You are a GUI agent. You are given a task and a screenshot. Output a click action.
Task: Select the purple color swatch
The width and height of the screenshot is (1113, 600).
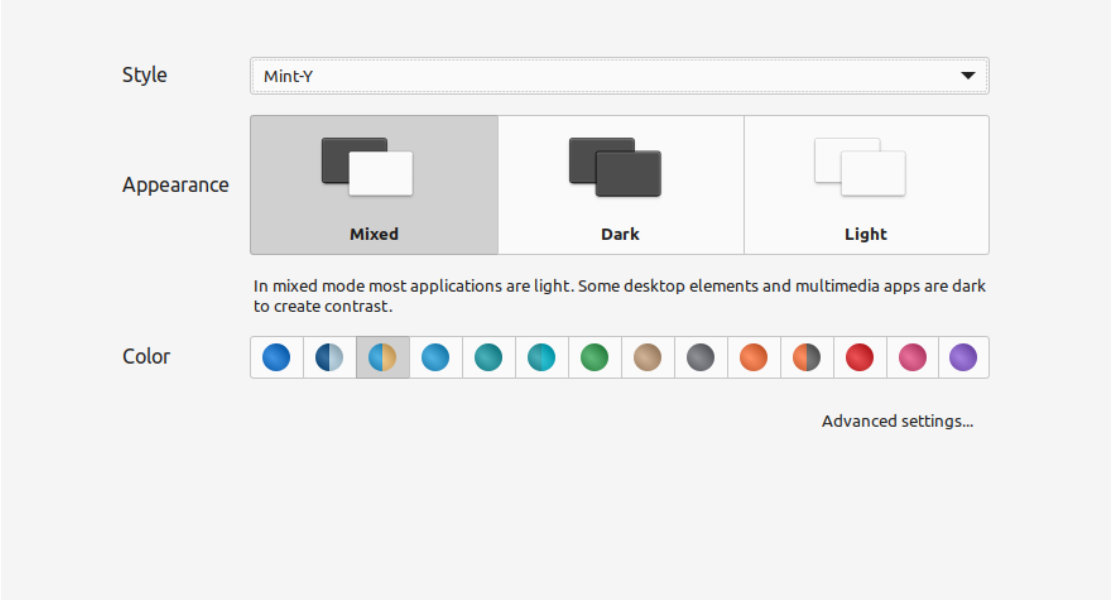(x=963, y=357)
